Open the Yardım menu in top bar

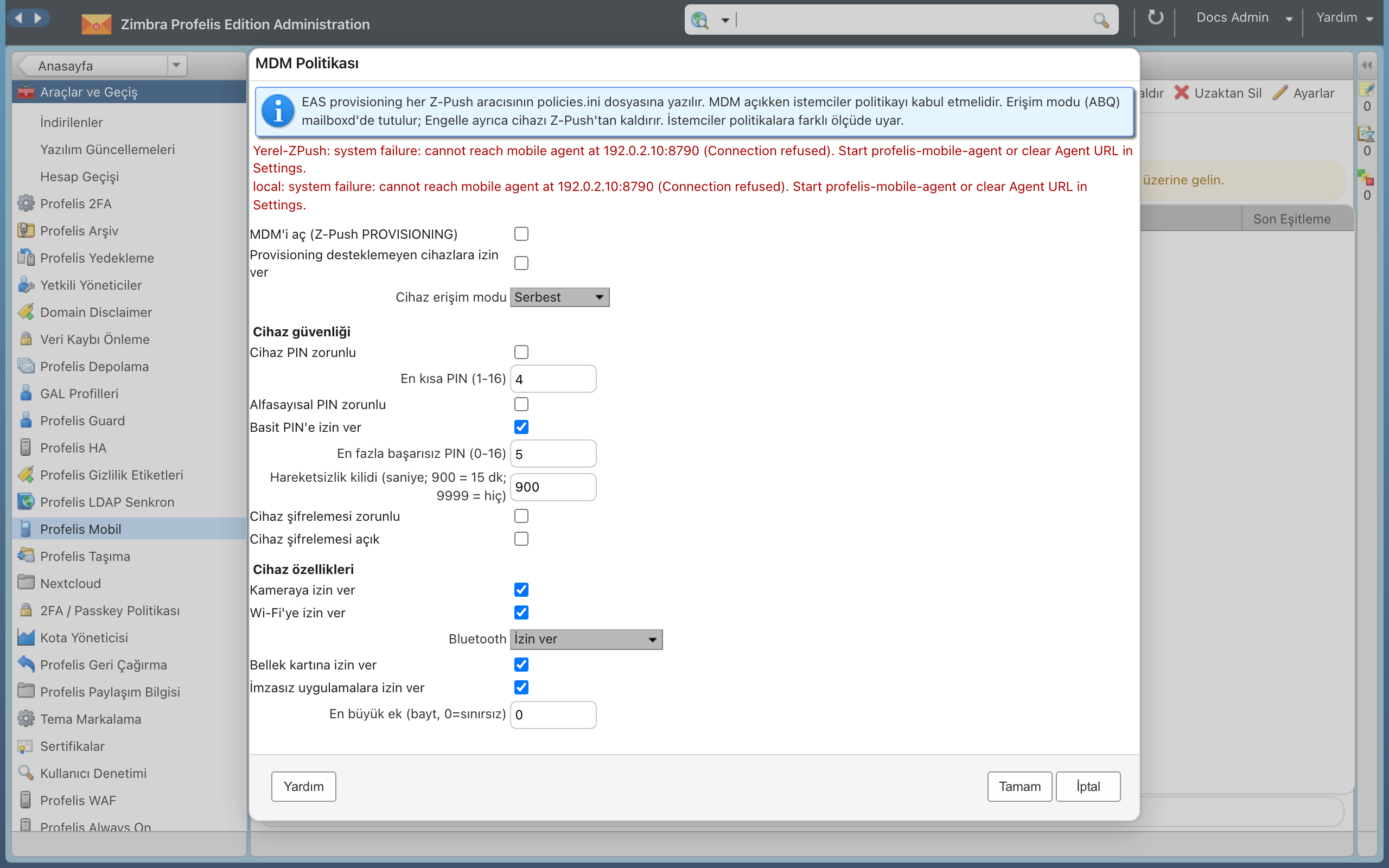click(x=1344, y=18)
